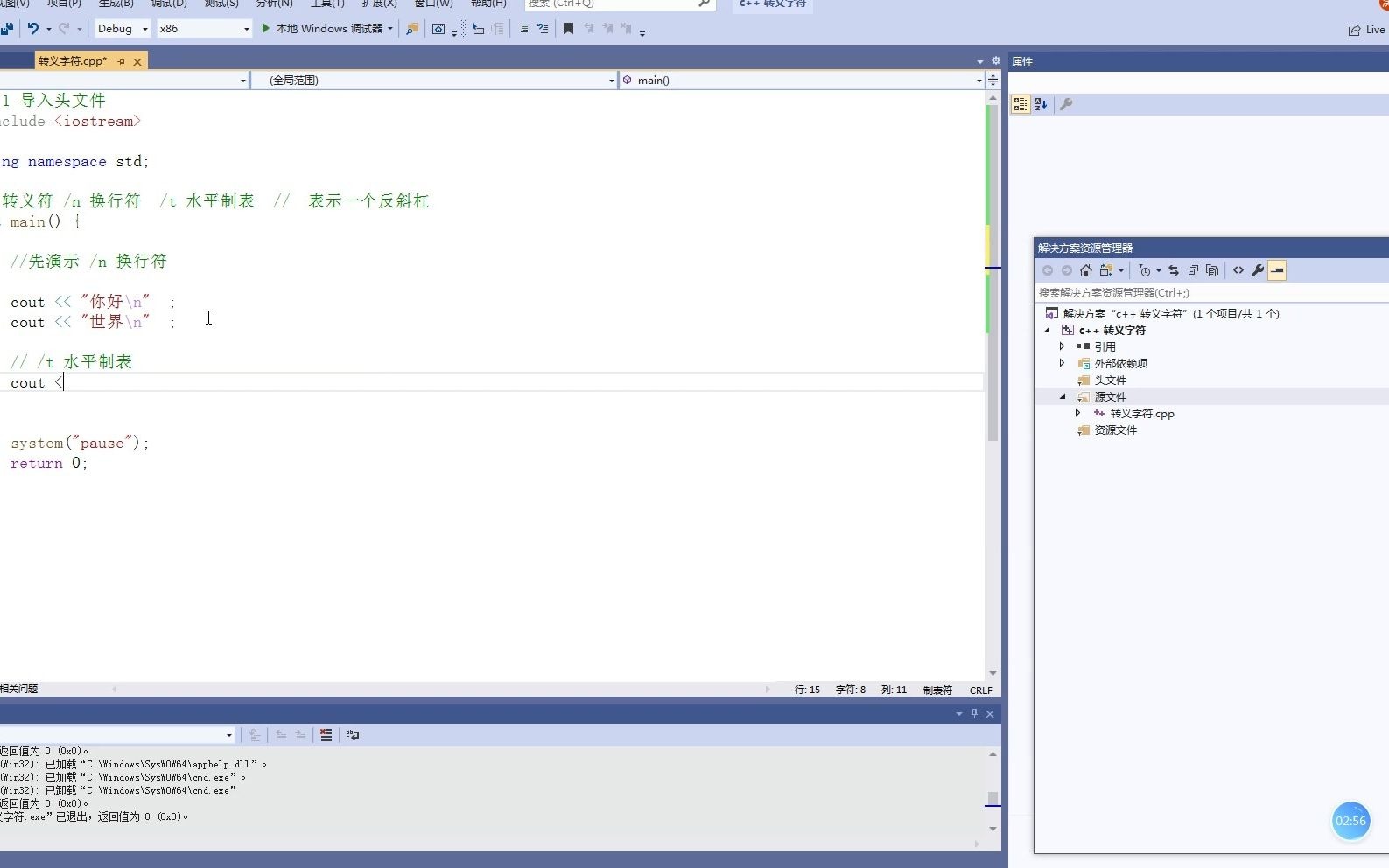Close the 转义字符.cpp tab
This screenshot has width=1389, height=868.
pos(137,61)
